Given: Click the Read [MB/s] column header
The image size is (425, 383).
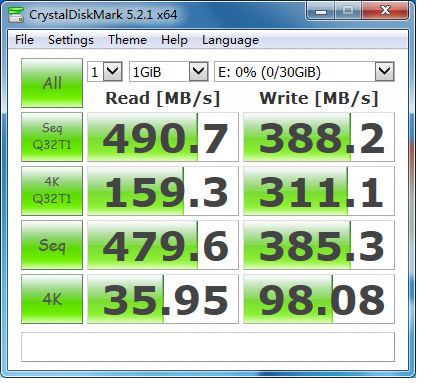Looking at the screenshot, I should pyautogui.click(x=163, y=98).
